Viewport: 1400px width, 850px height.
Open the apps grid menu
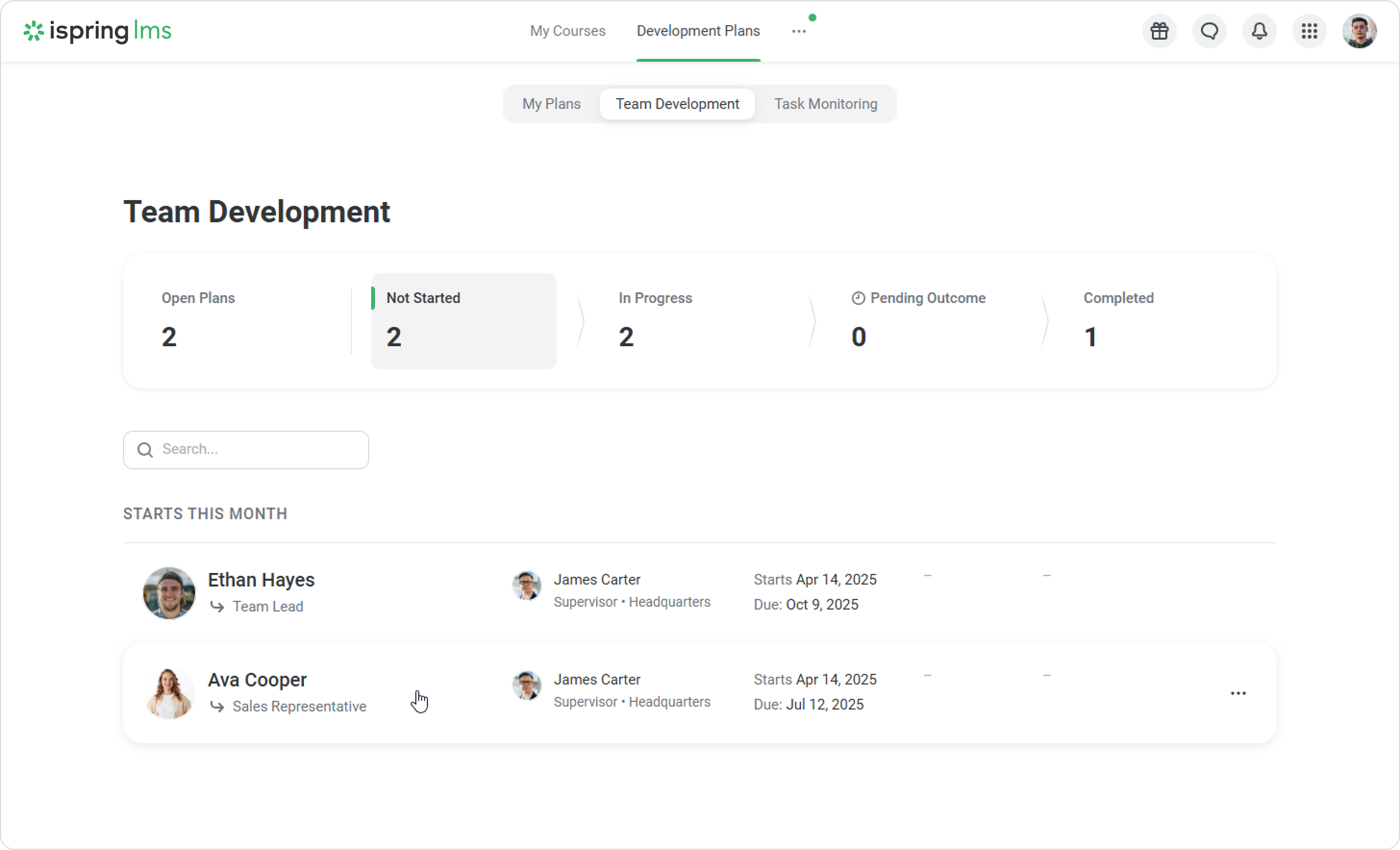(1309, 31)
